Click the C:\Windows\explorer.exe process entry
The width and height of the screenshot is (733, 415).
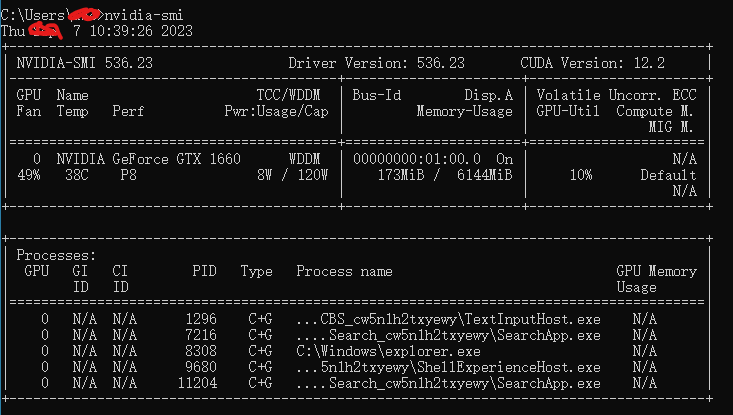pos(389,351)
